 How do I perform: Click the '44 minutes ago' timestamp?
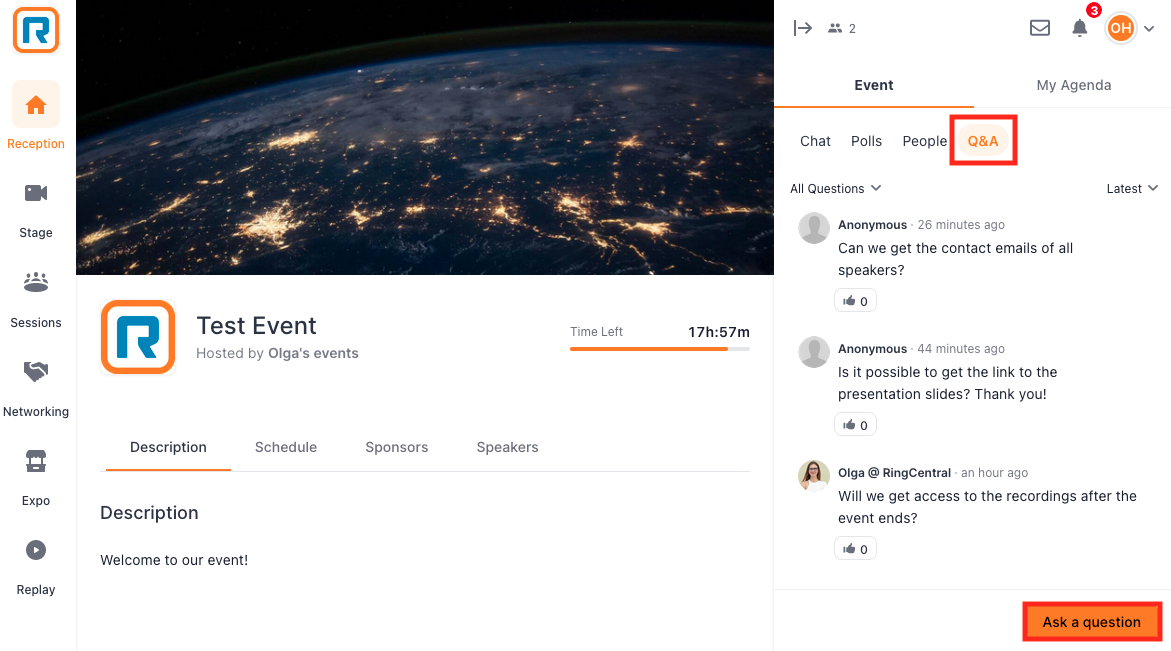tap(961, 349)
